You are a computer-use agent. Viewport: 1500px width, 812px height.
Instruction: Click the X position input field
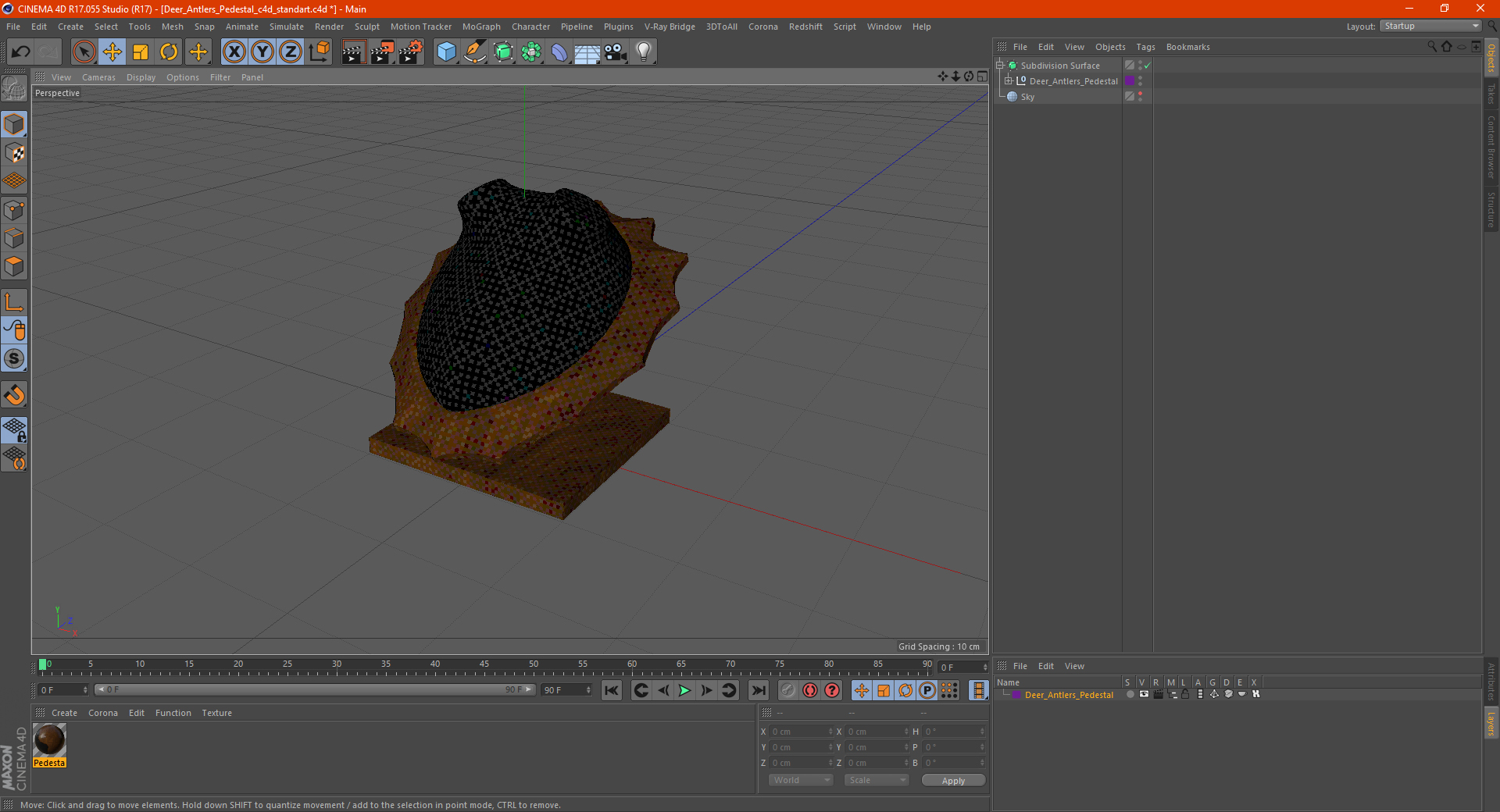pos(802,732)
